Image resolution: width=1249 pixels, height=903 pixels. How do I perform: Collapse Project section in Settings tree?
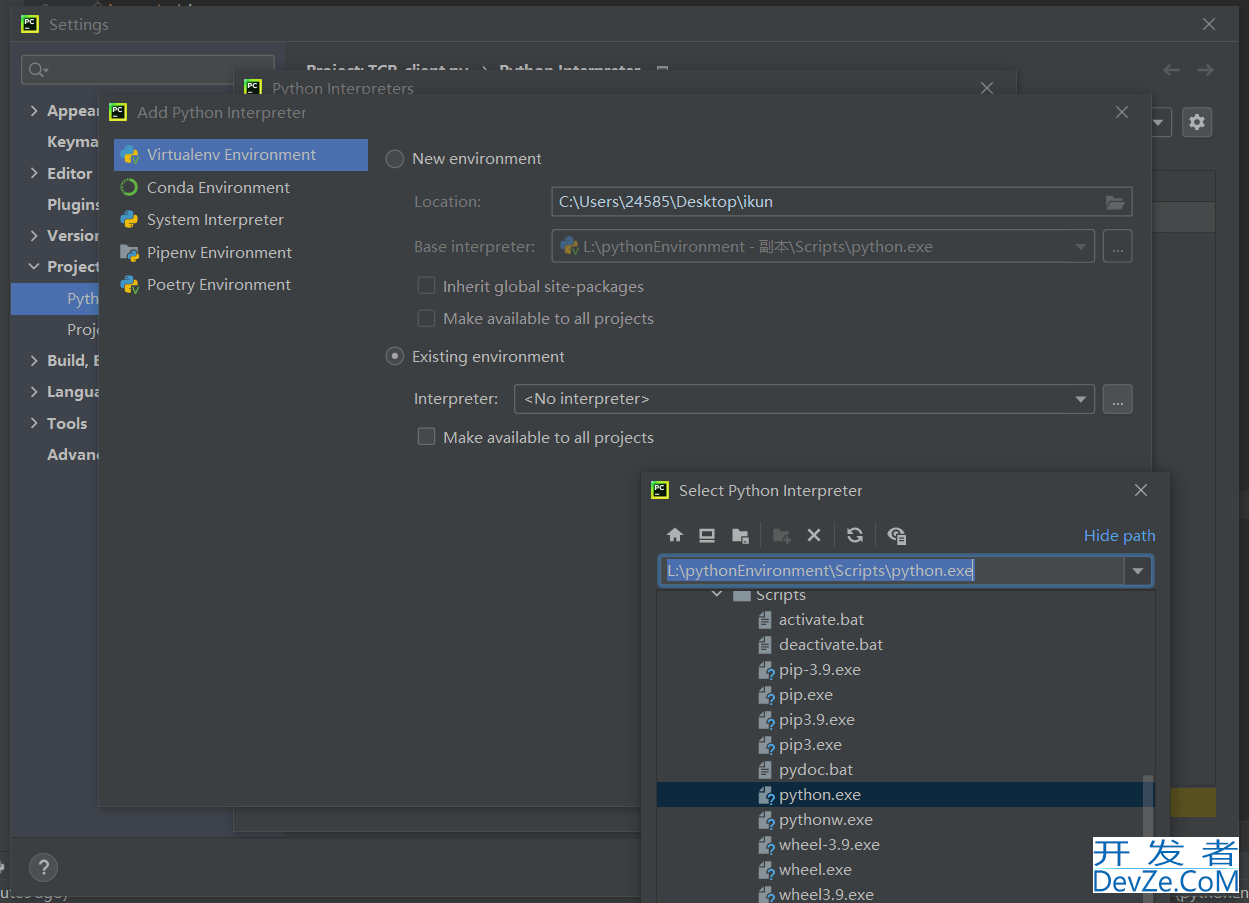pos(34,267)
